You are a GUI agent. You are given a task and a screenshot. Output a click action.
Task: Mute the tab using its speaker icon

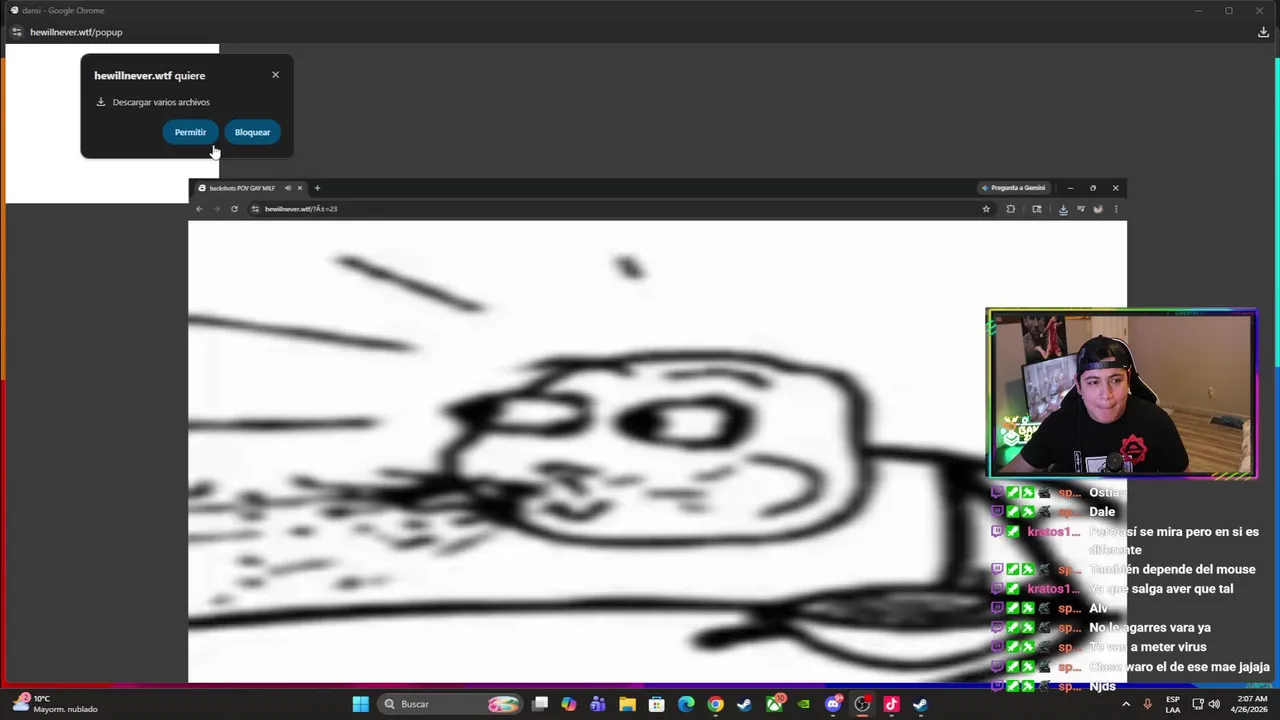point(287,188)
